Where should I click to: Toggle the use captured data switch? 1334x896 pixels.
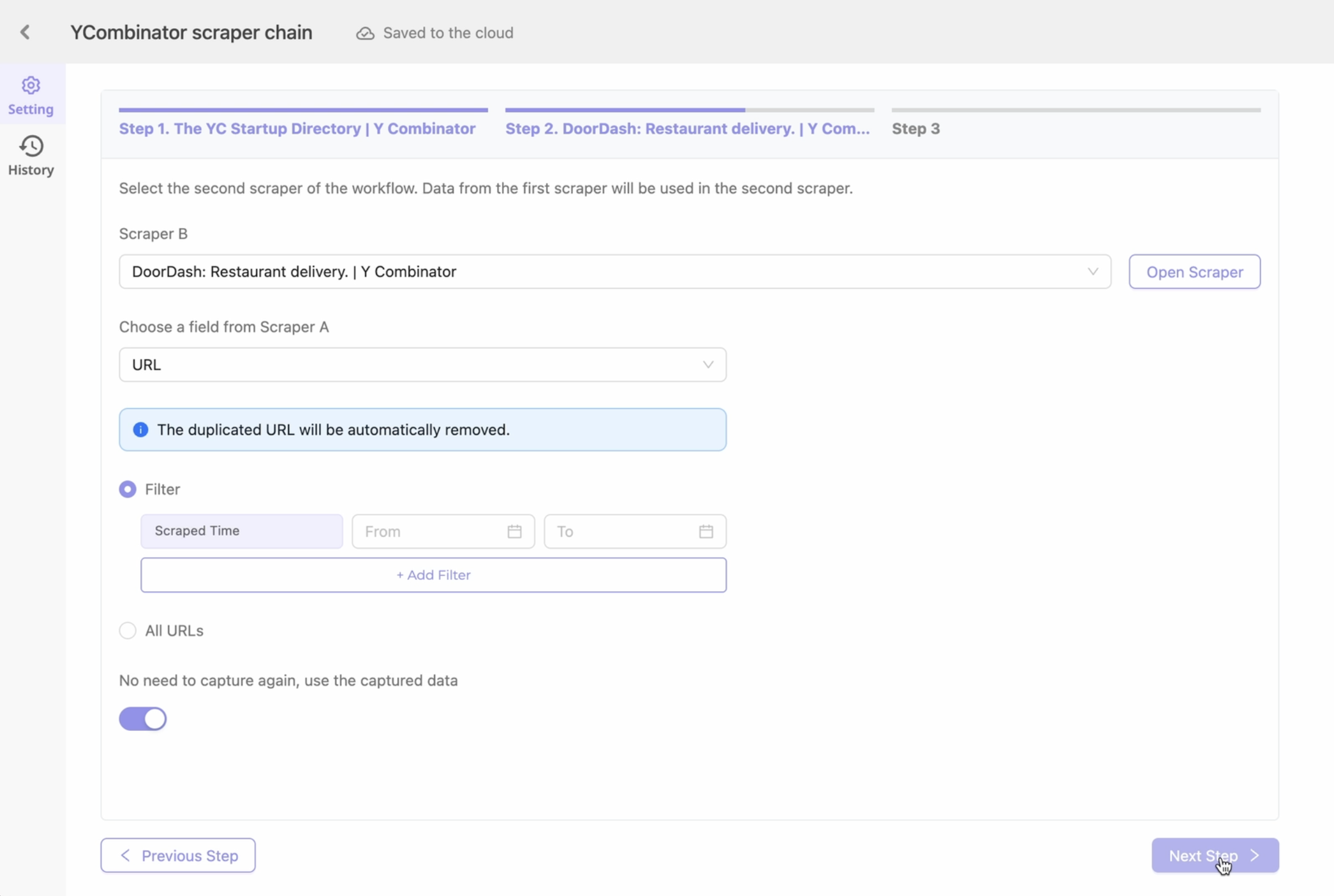pyautogui.click(x=142, y=719)
